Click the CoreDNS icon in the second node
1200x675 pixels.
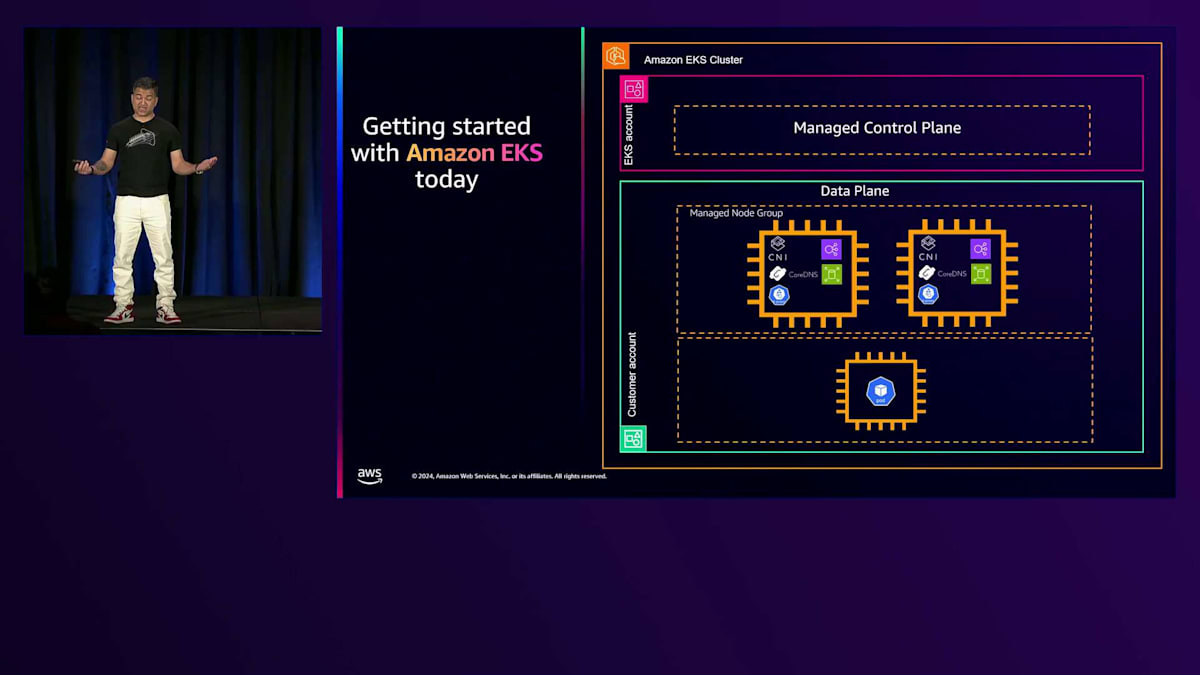pyautogui.click(x=927, y=273)
